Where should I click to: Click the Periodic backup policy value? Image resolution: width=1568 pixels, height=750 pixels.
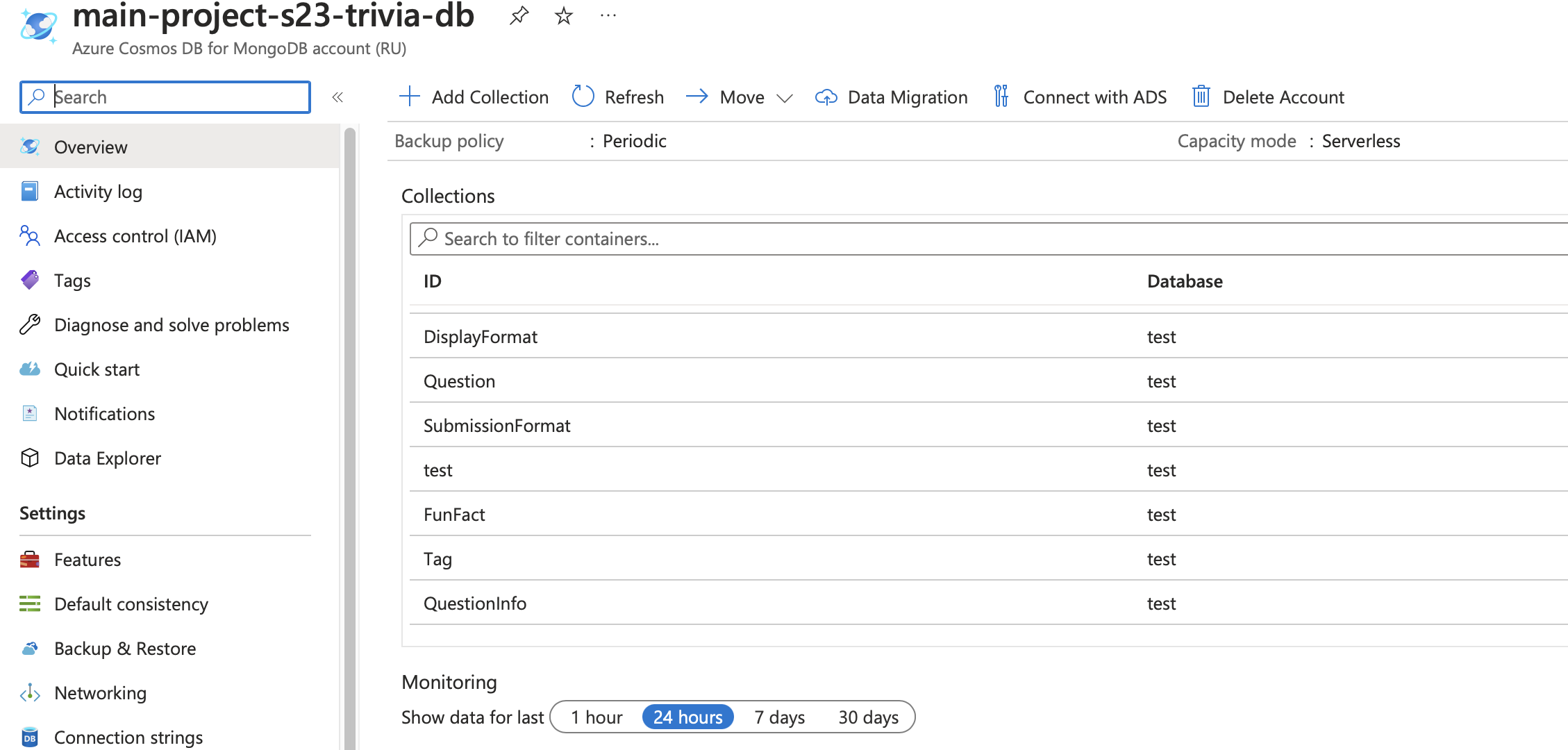635,141
